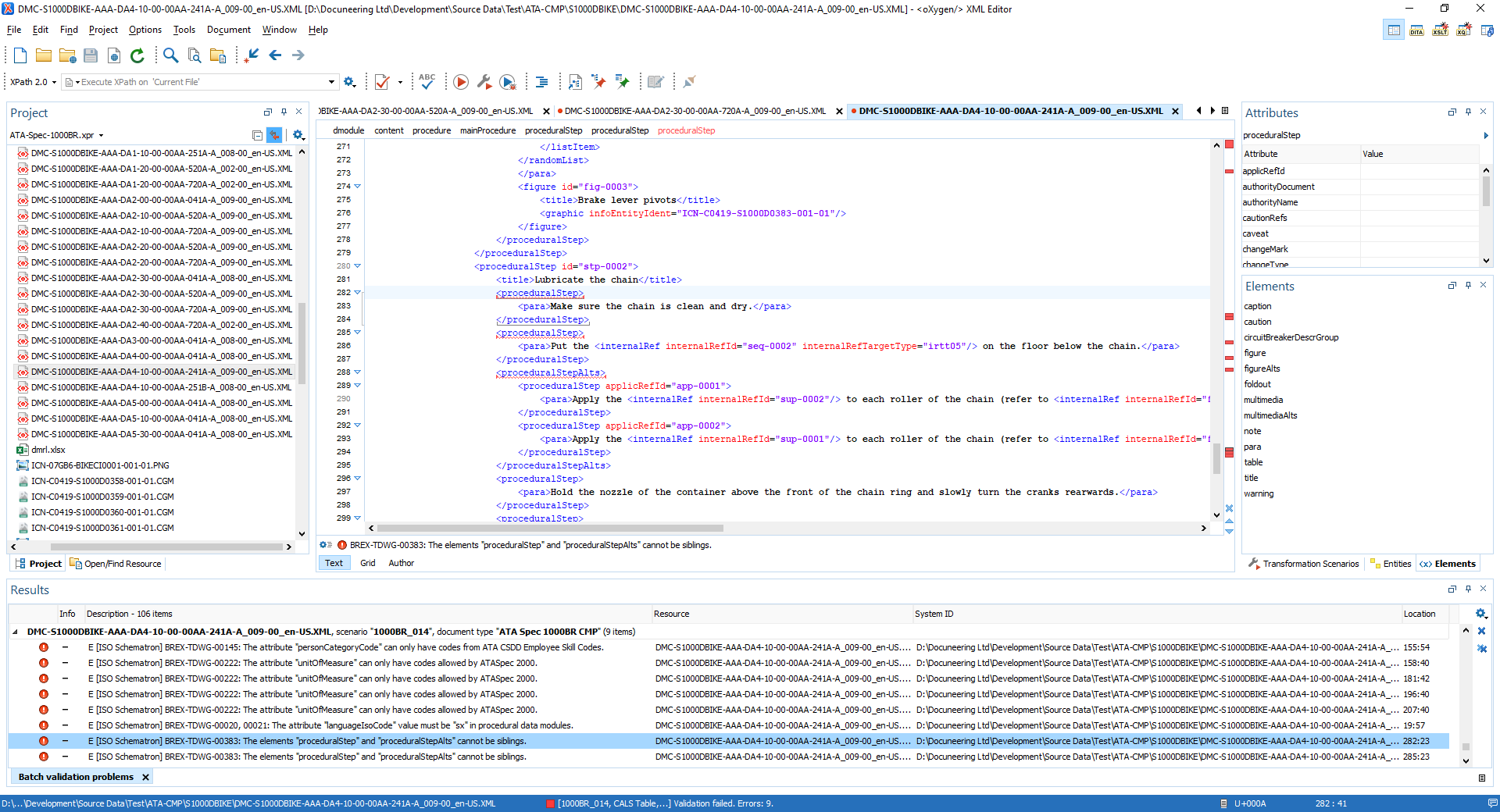Apply transformation scenario play icon
Screen dimensions: 1500x812
click(461, 82)
